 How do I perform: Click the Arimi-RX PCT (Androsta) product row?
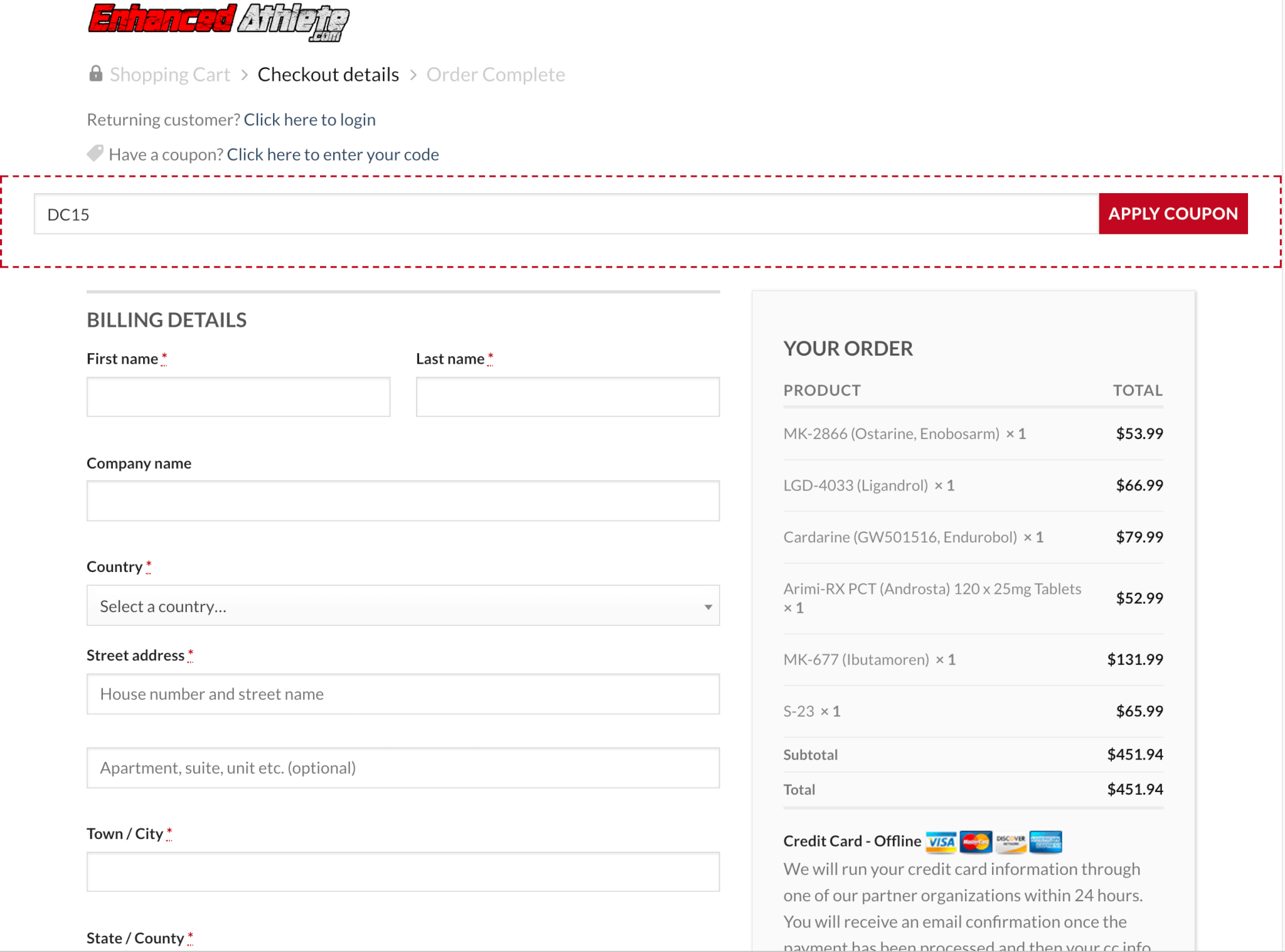click(x=973, y=598)
